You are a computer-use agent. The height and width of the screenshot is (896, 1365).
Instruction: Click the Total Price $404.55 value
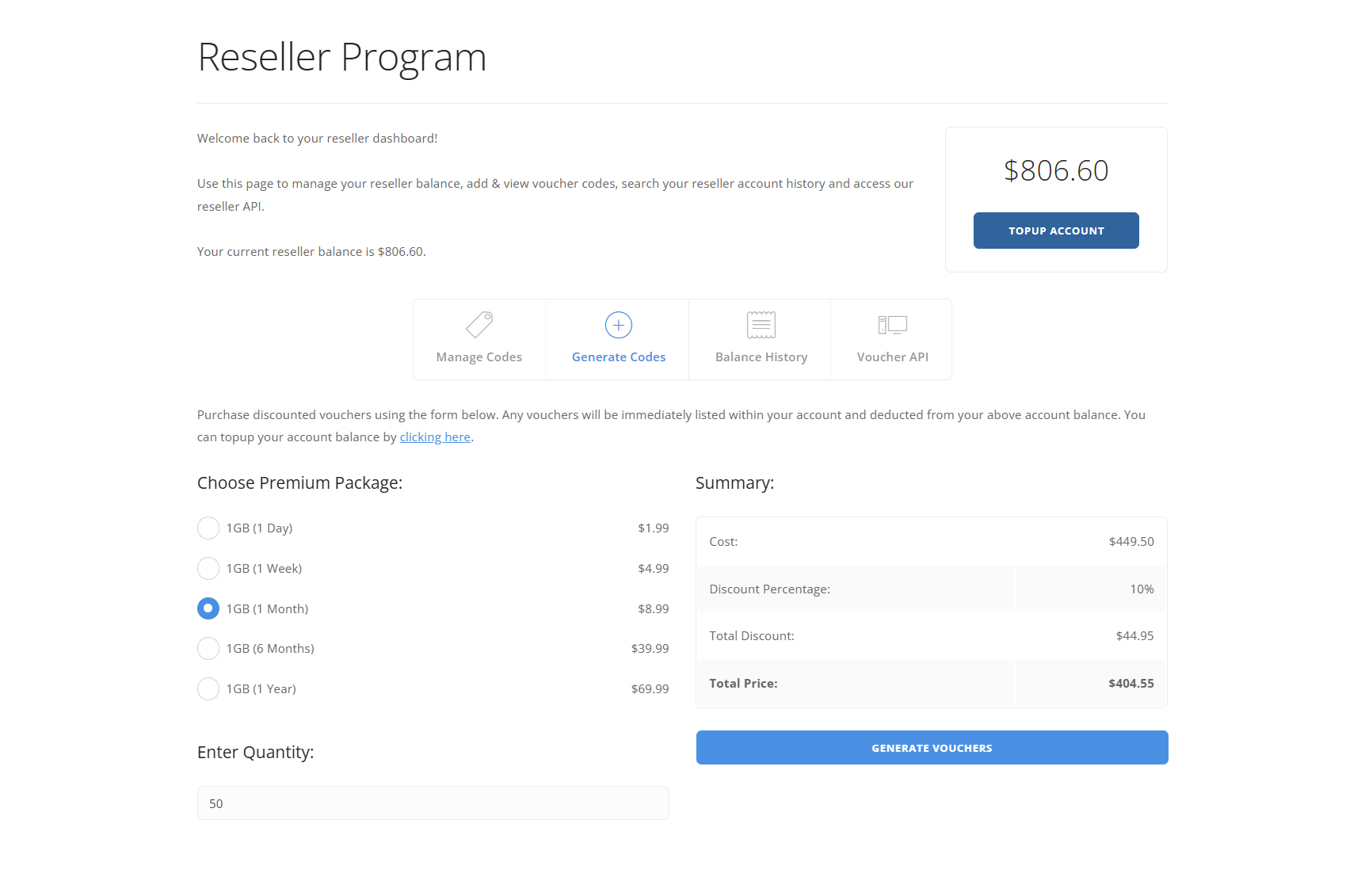1131,684
